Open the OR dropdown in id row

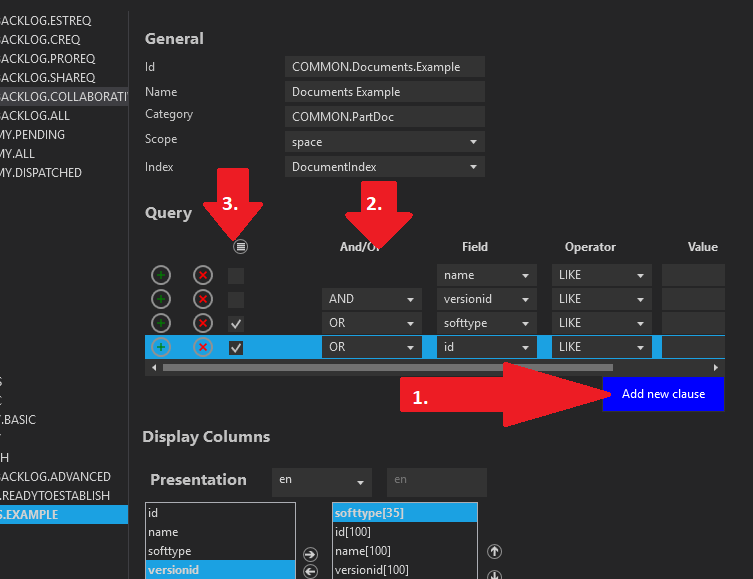point(372,347)
